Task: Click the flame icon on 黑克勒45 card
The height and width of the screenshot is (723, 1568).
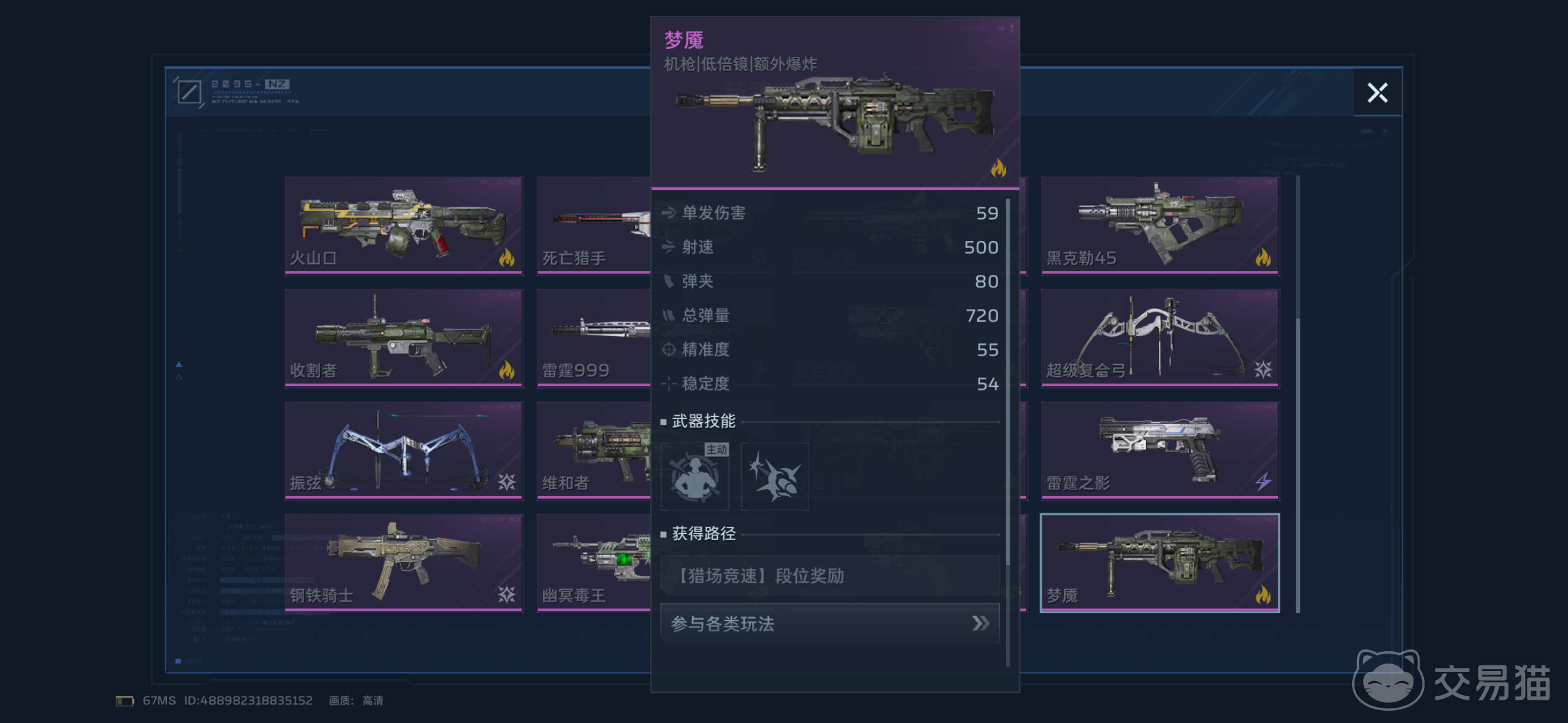Action: [x=1262, y=257]
